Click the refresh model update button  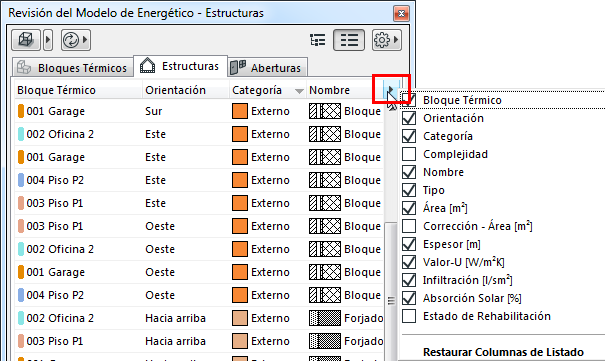click(x=76, y=40)
